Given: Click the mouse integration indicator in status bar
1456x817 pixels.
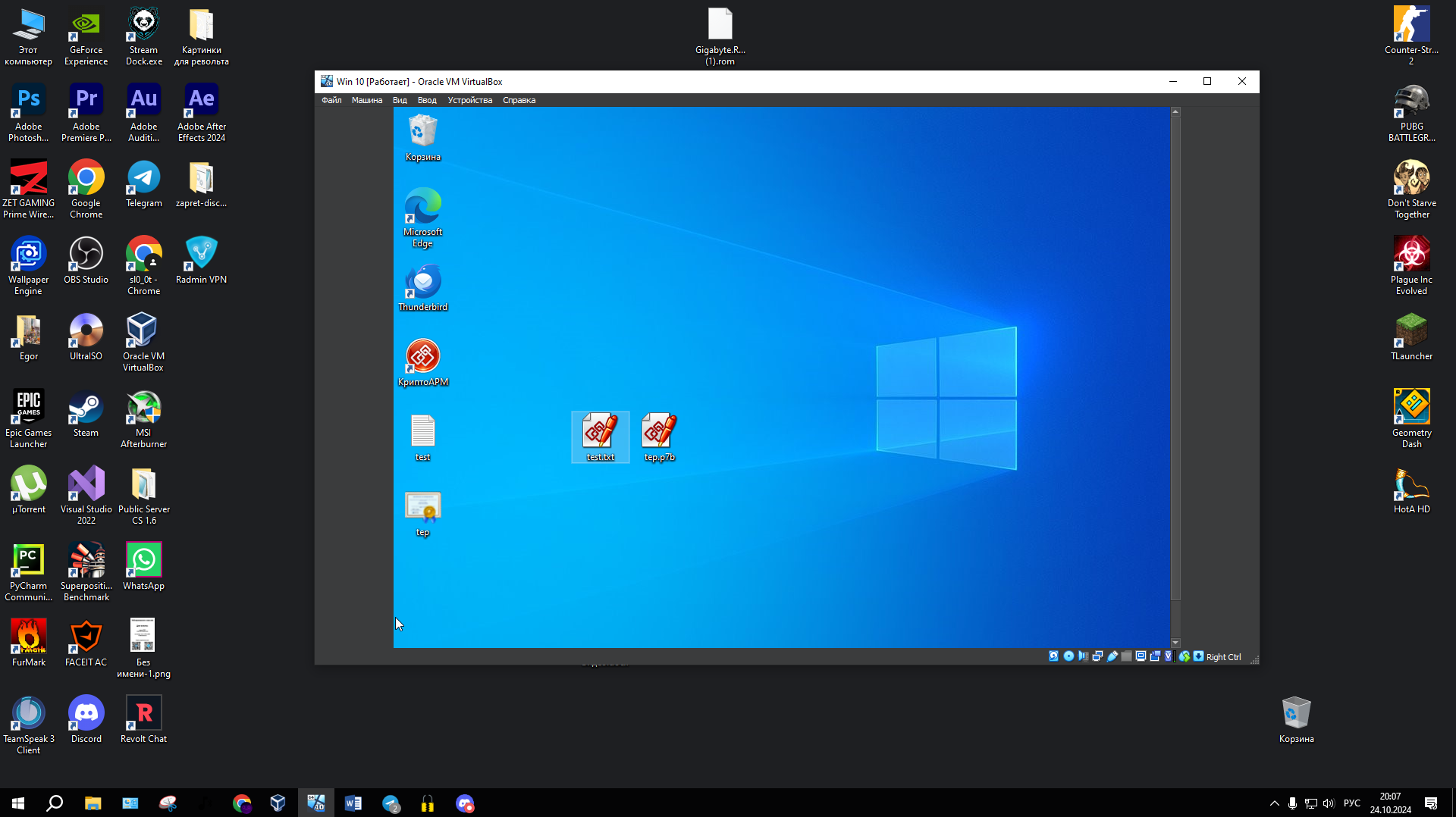Looking at the screenshot, I should click(x=1185, y=656).
